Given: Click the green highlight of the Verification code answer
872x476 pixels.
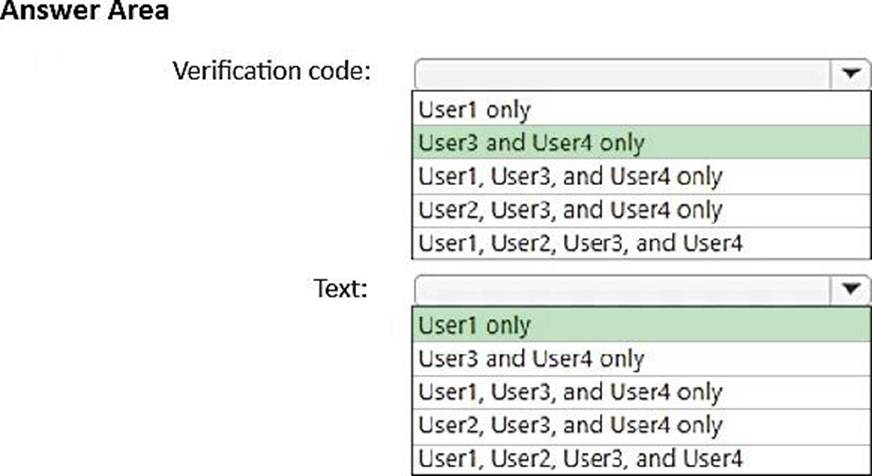Looking at the screenshot, I should [x=641, y=142].
